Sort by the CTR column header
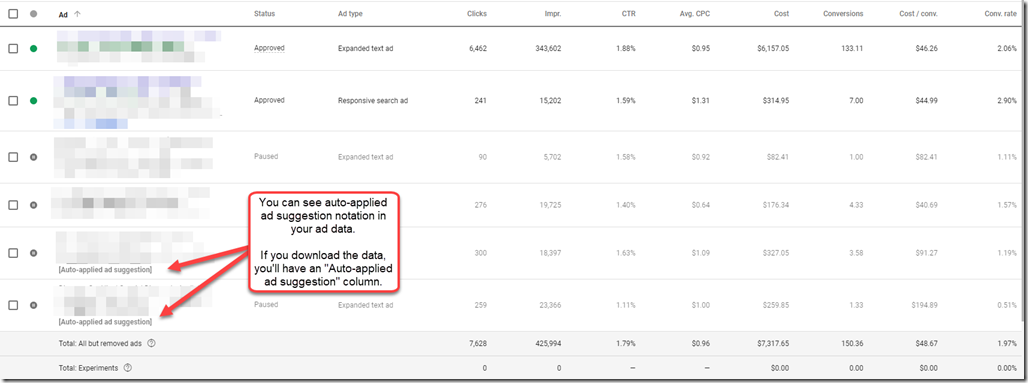This screenshot has width=1028, height=383. [629, 14]
